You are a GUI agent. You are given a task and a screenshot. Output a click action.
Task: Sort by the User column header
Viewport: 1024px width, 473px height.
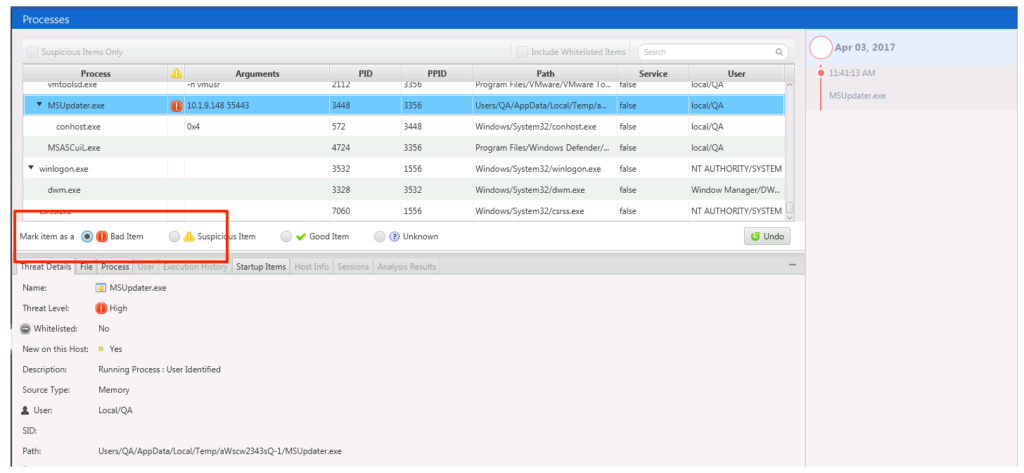736,73
